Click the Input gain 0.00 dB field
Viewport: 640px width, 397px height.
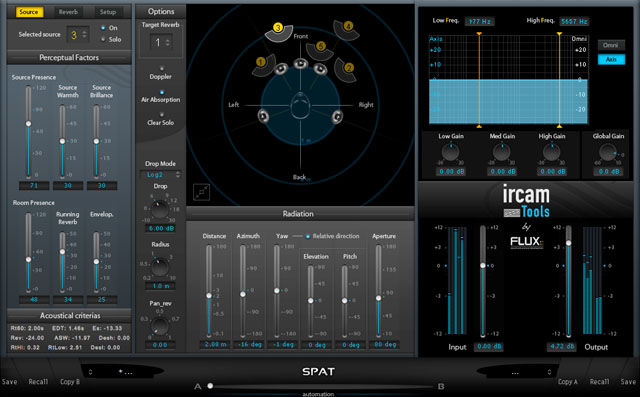point(489,347)
